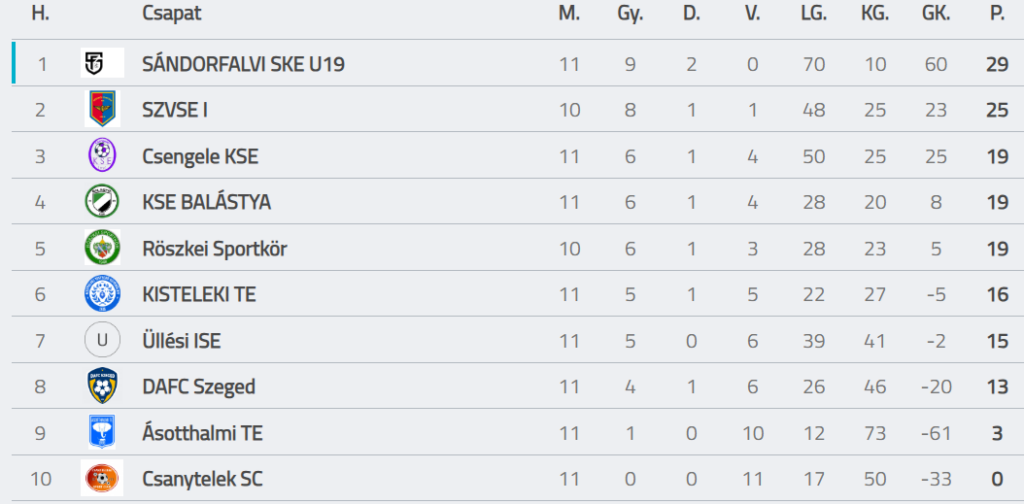Image resolution: width=1024 pixels, height=504 pixels.
Task: Open the DAFC Szeged team page
Action: point(199,387)
